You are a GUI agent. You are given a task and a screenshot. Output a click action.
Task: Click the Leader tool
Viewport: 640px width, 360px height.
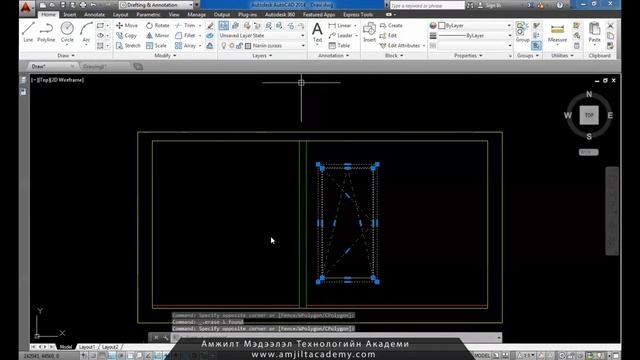click(341, 36)
